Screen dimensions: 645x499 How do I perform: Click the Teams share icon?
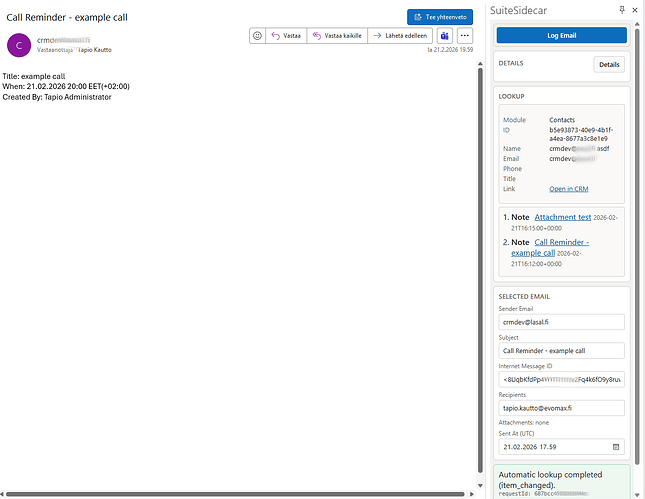tap(444, 35)
